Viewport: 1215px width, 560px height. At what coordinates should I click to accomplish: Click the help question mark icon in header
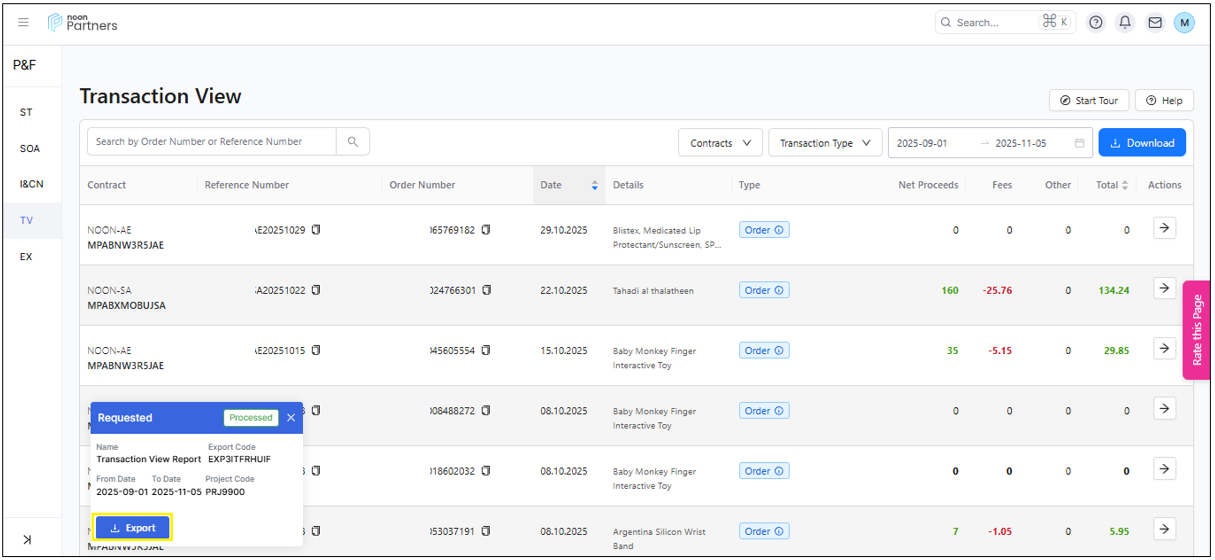click(x=1096, y=22)
